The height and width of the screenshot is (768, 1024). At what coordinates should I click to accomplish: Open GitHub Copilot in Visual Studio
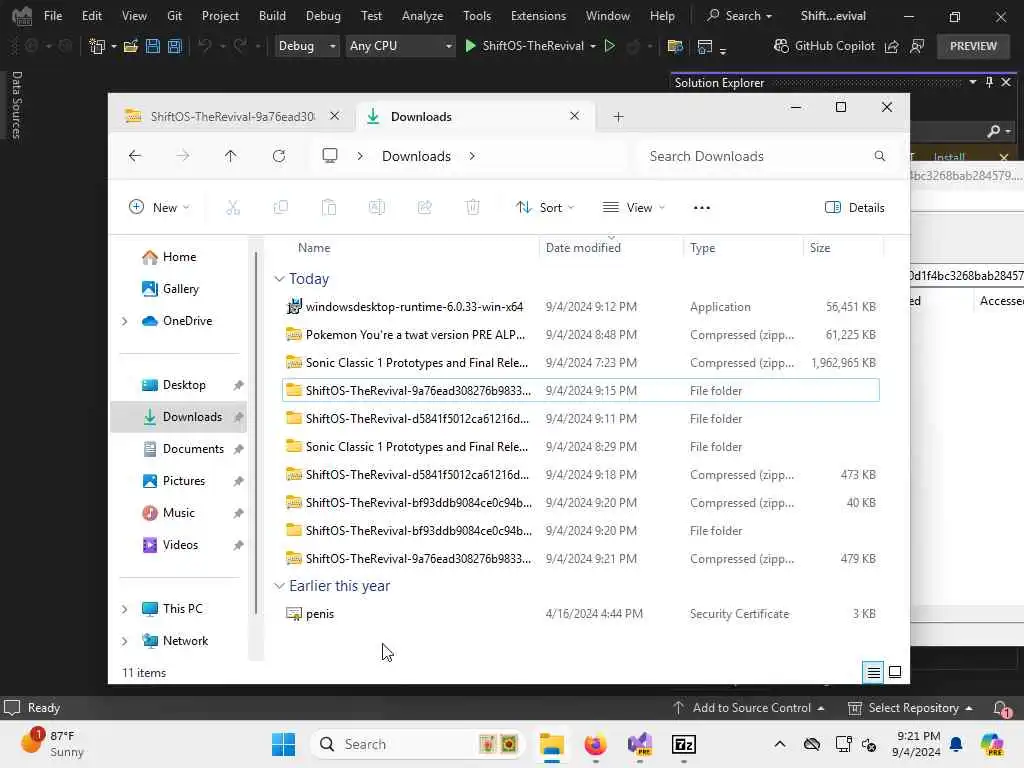click(x=824, y=46)
